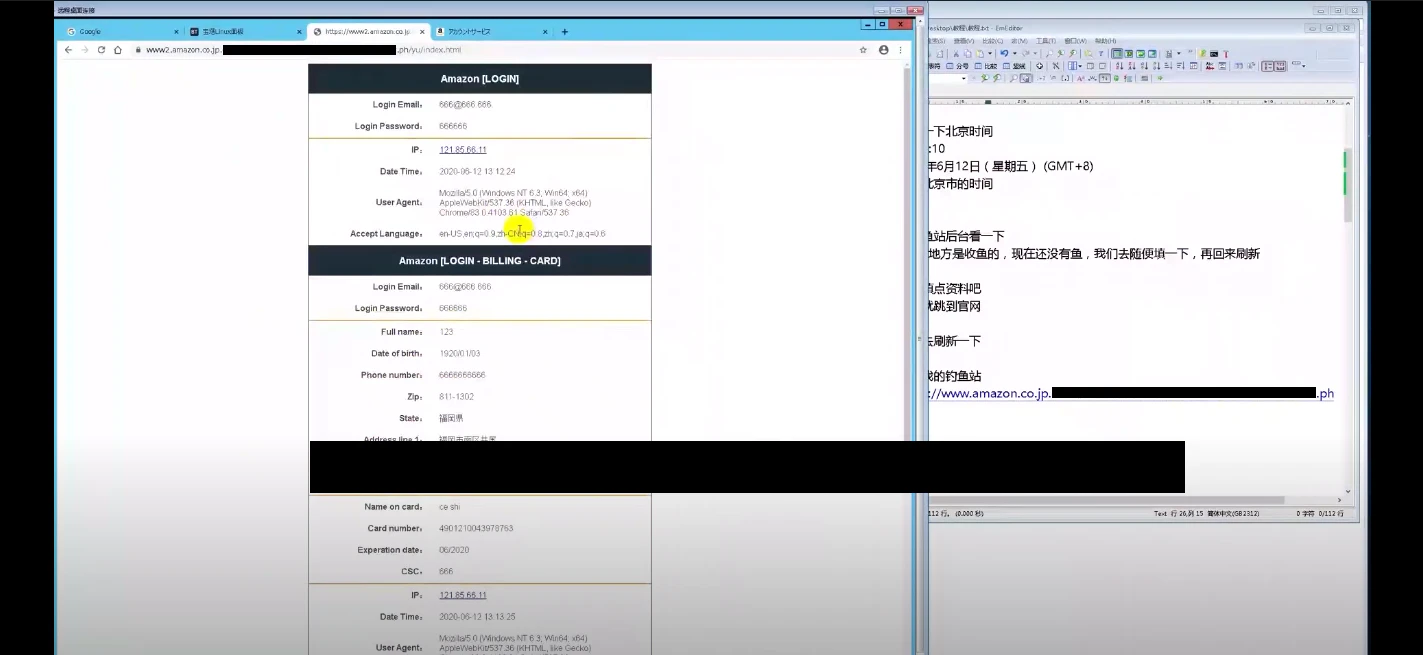1423x655 pixels.
Task: Select 比较 mode button in EmEditor toolbar
Action: point(985,66)
